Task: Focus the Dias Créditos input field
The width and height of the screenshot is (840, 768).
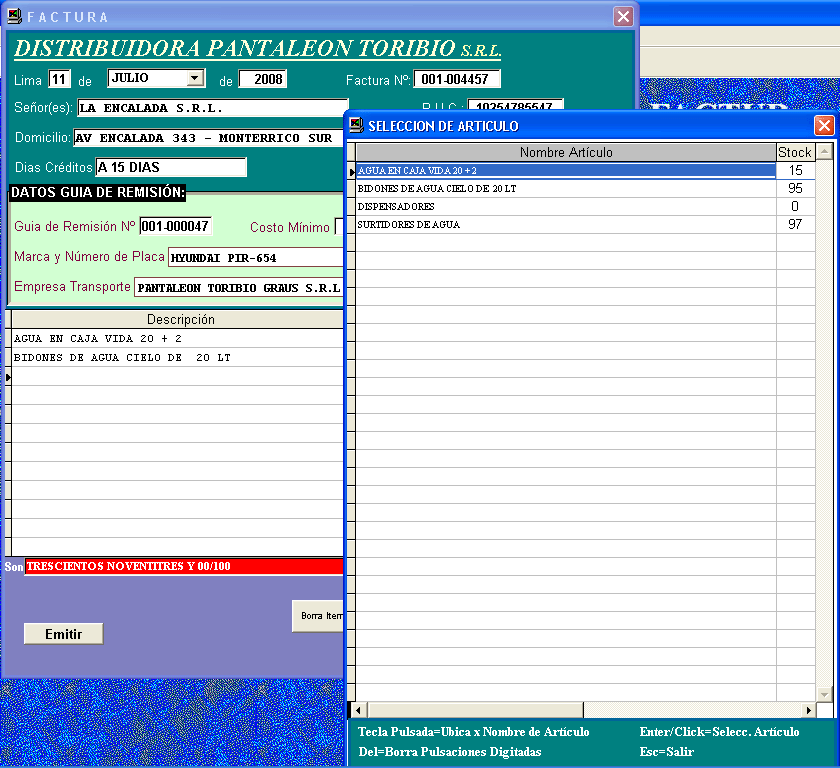Action: pos(171,167)
